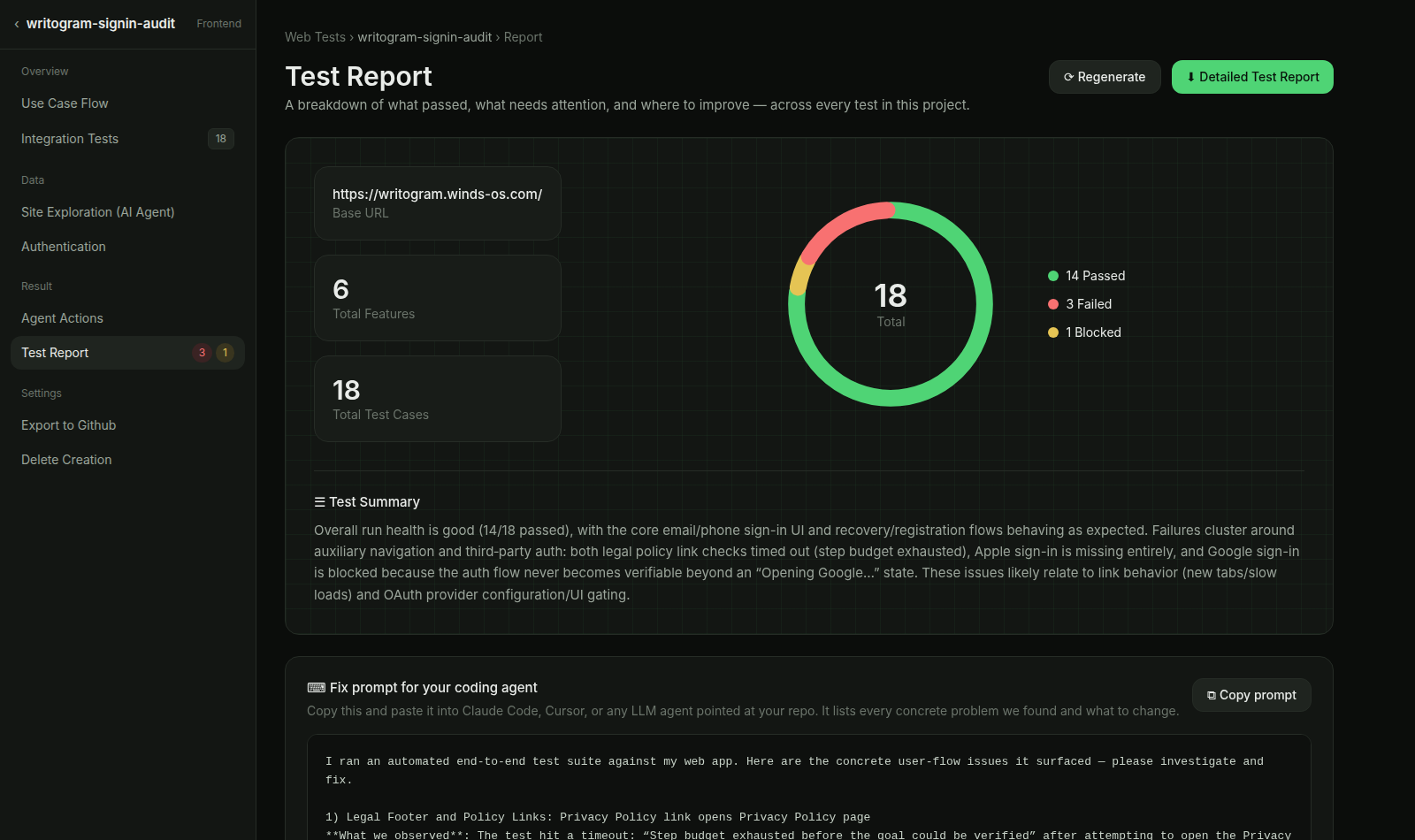Image resolution: width=1415 pixels, height=840 pixels.
Task: Click the Integration Tests count badge 18
Action: click(221, 139)
